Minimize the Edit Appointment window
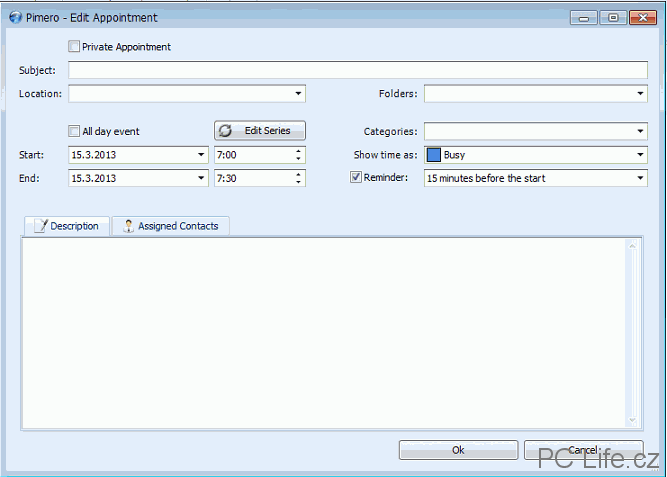667x477 pixels. click(584, 18)
